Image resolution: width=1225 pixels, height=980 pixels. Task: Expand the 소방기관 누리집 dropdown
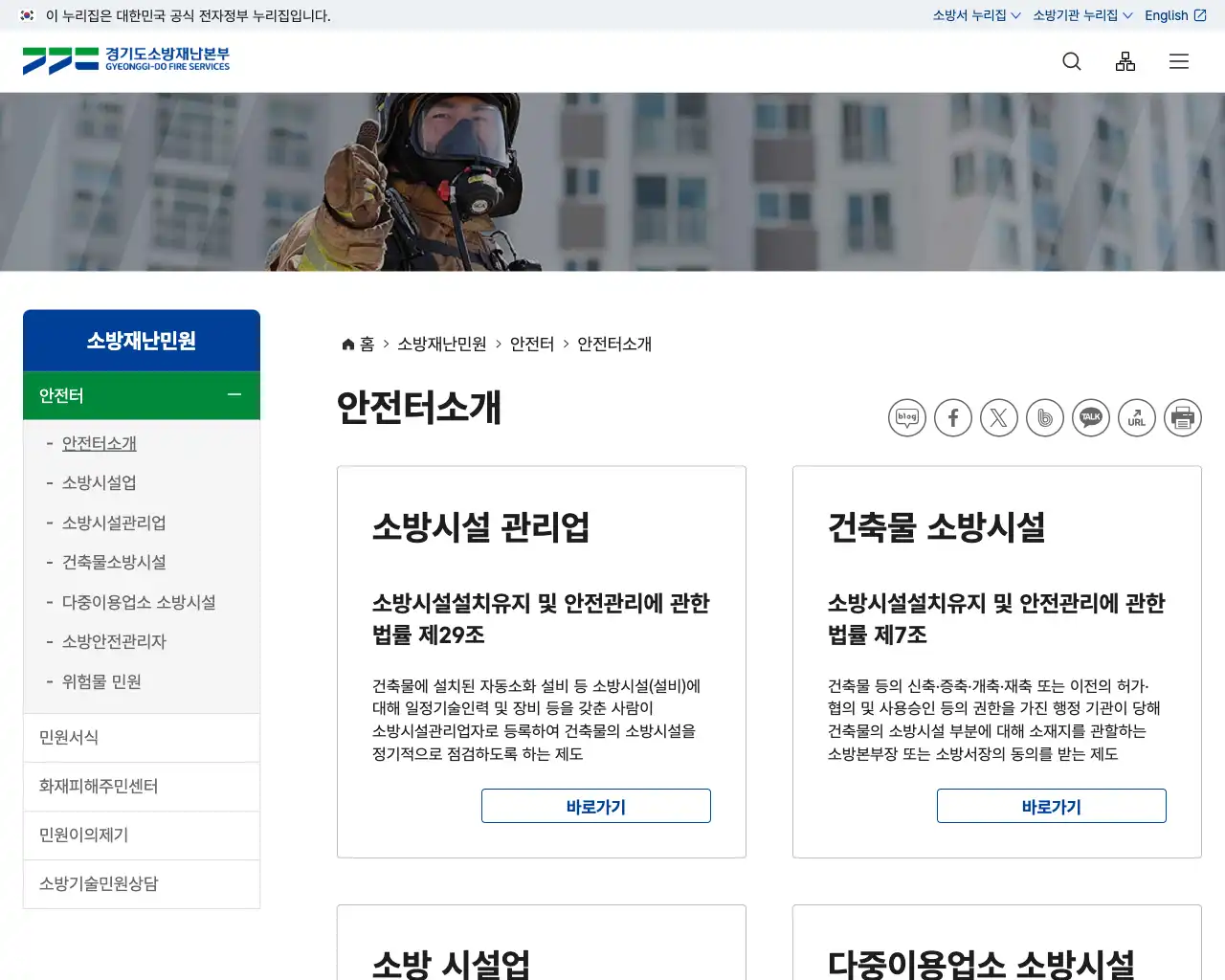click(x=1082, y=15)
